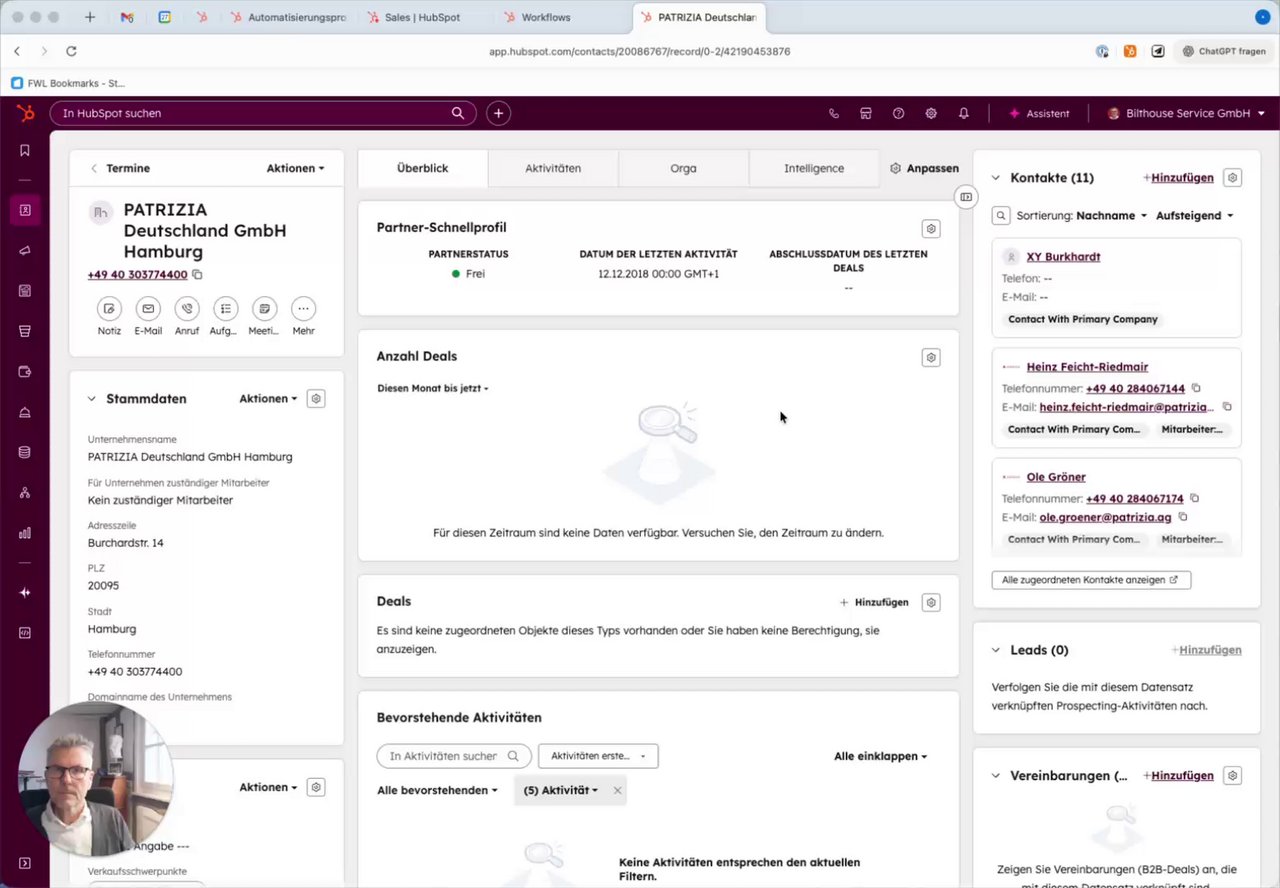
Task: Change the 'Diesen Monat bis jetzt' period
Action: [x=433, y=388]
